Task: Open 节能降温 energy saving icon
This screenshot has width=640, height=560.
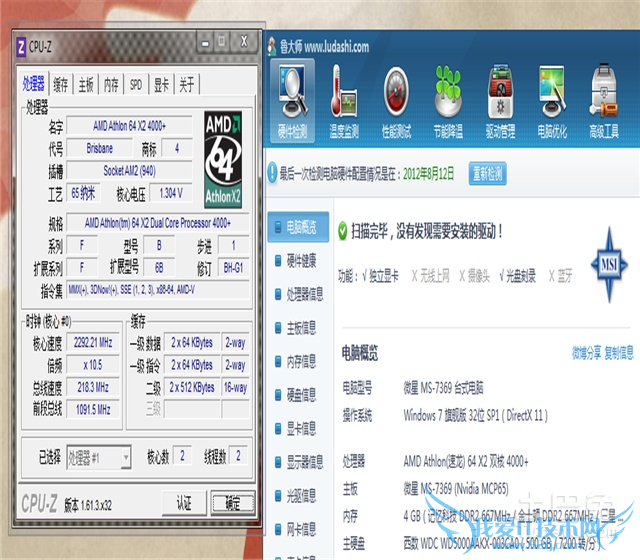Action: pos(448,101)
